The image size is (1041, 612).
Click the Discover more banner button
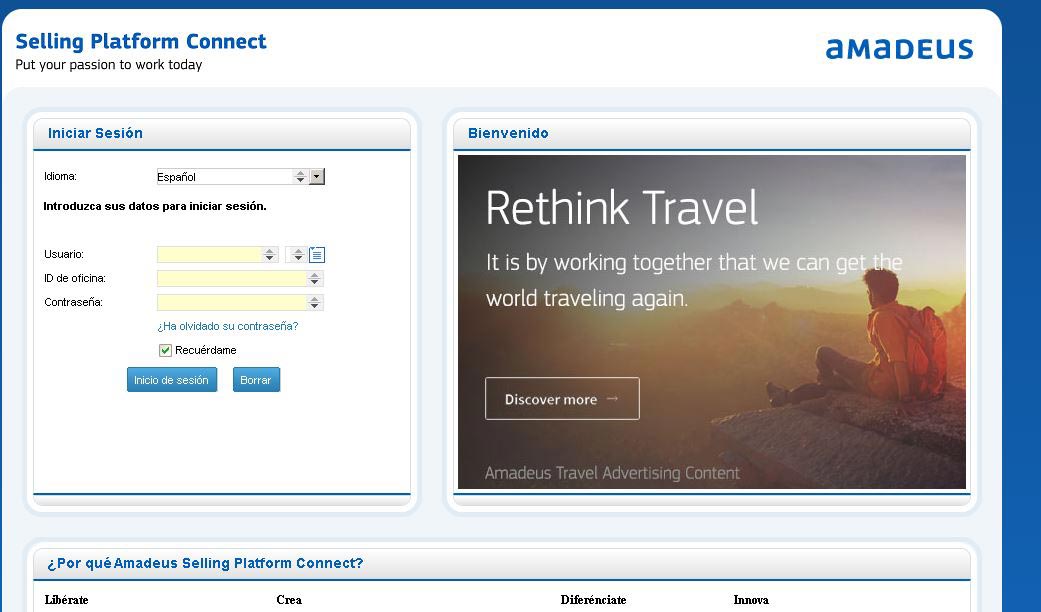click(x=562, y=399)
